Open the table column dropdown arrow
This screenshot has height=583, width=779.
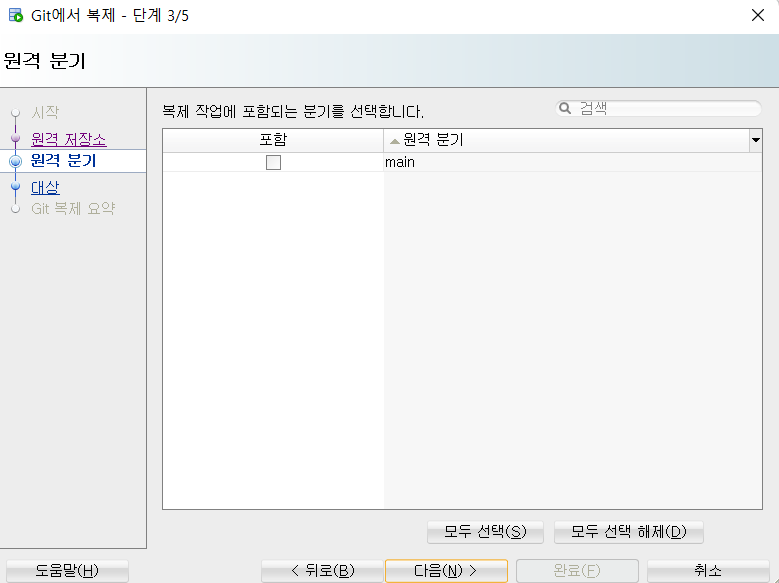756,140
